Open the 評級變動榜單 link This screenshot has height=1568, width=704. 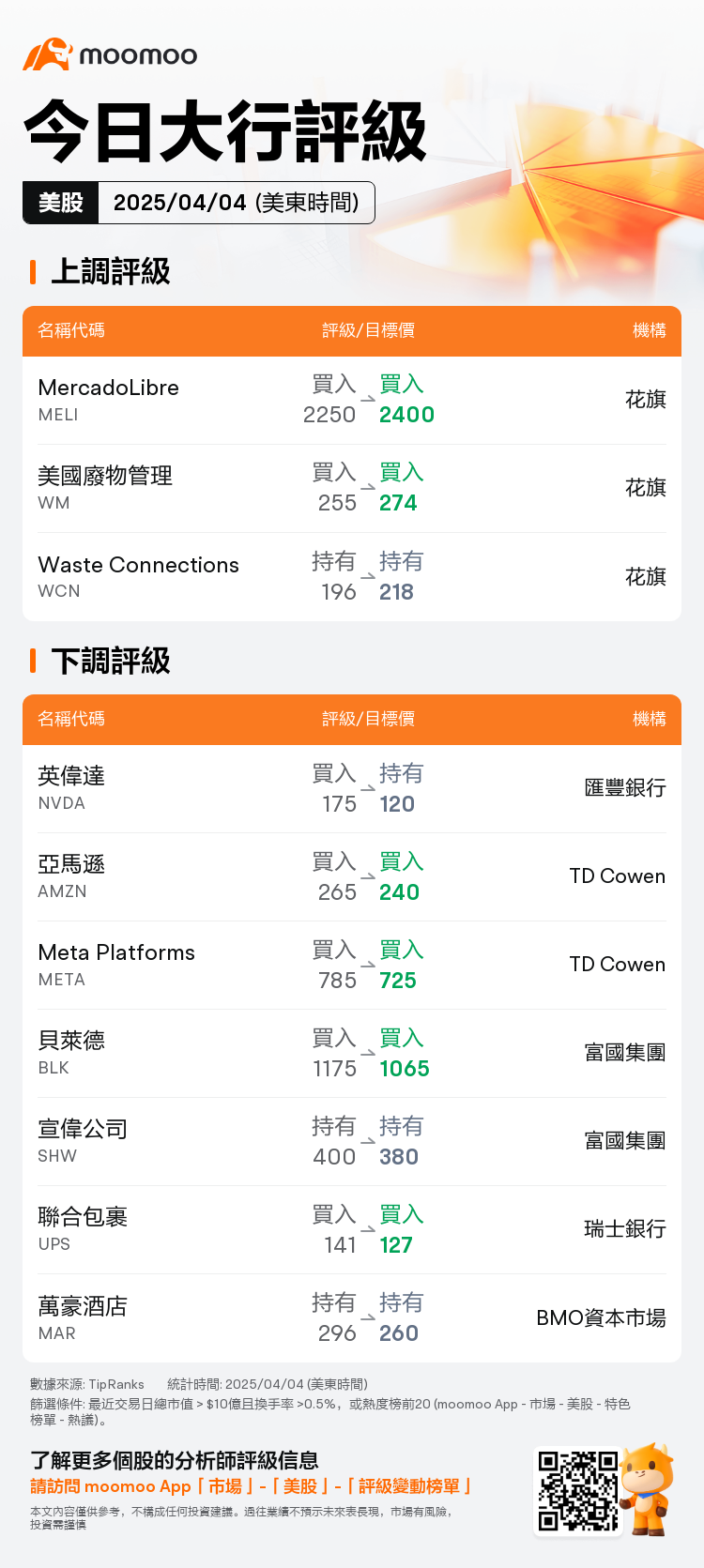(x=408, y=1486)
